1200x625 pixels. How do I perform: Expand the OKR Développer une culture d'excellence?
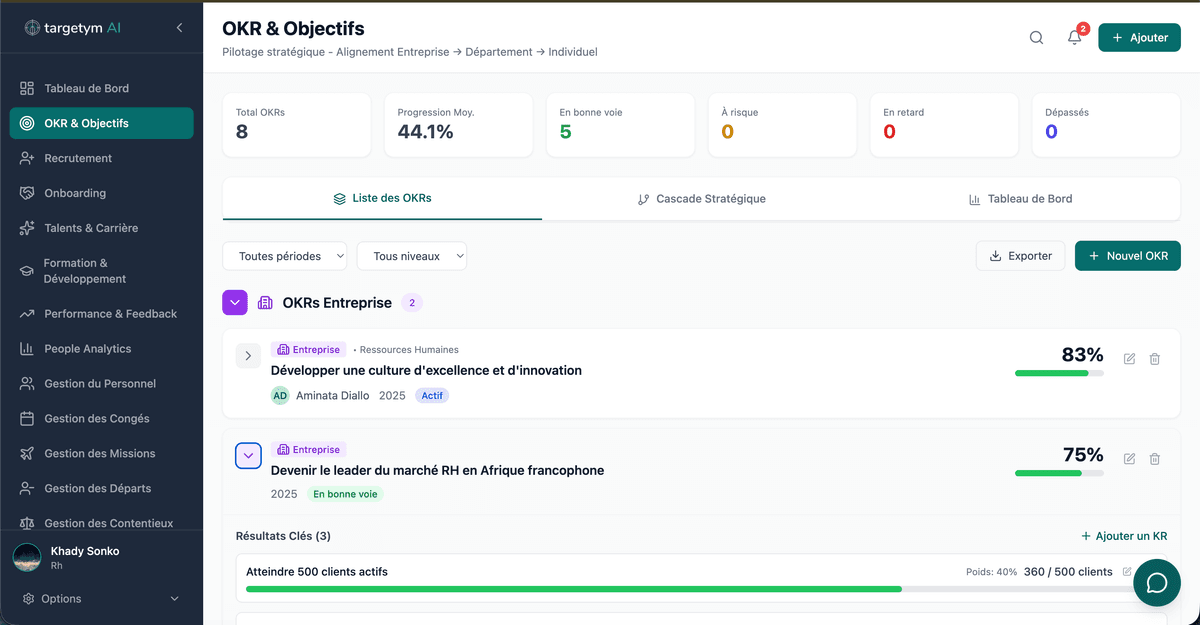coord(248,355)
